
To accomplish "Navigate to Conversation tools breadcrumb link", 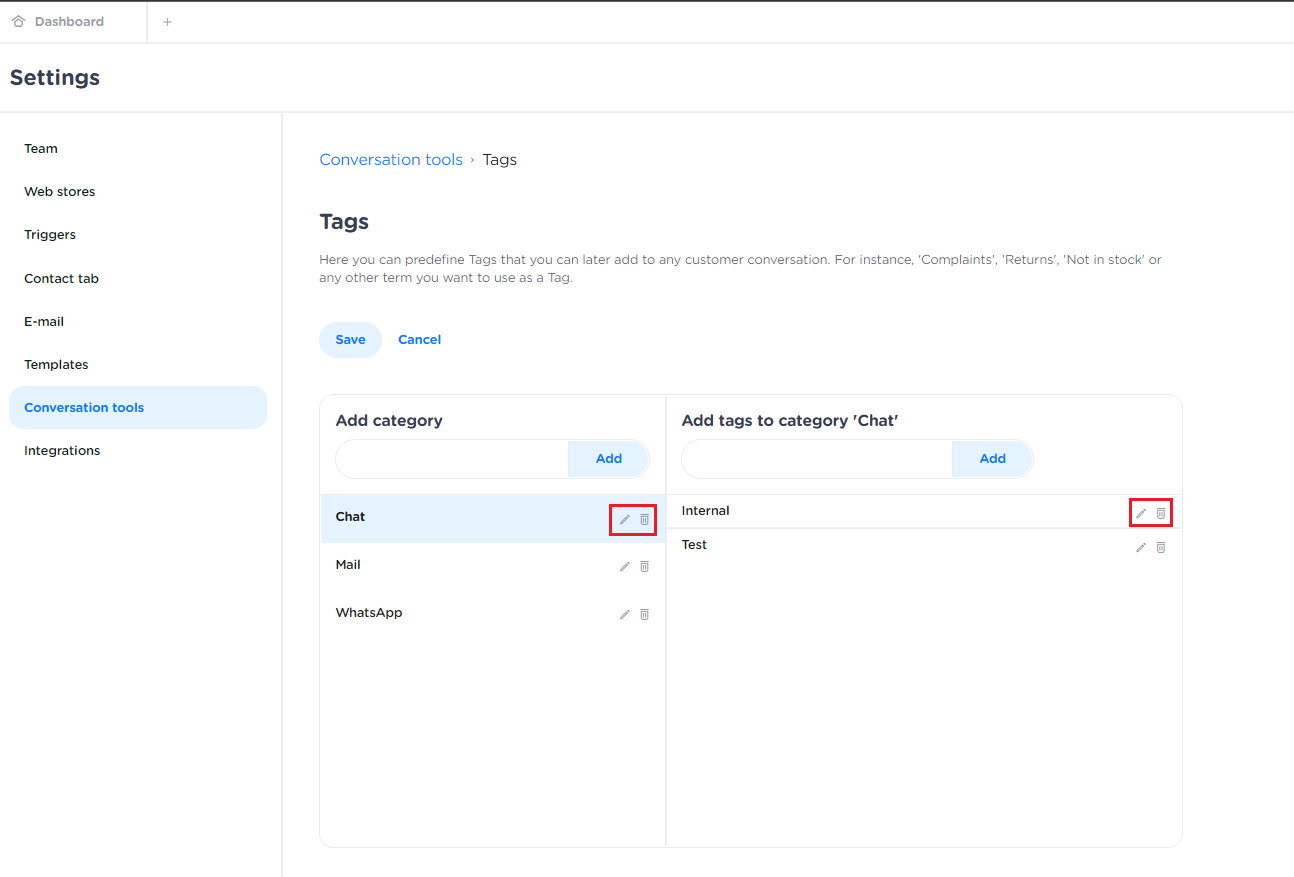I will click(x=391, y=160).
